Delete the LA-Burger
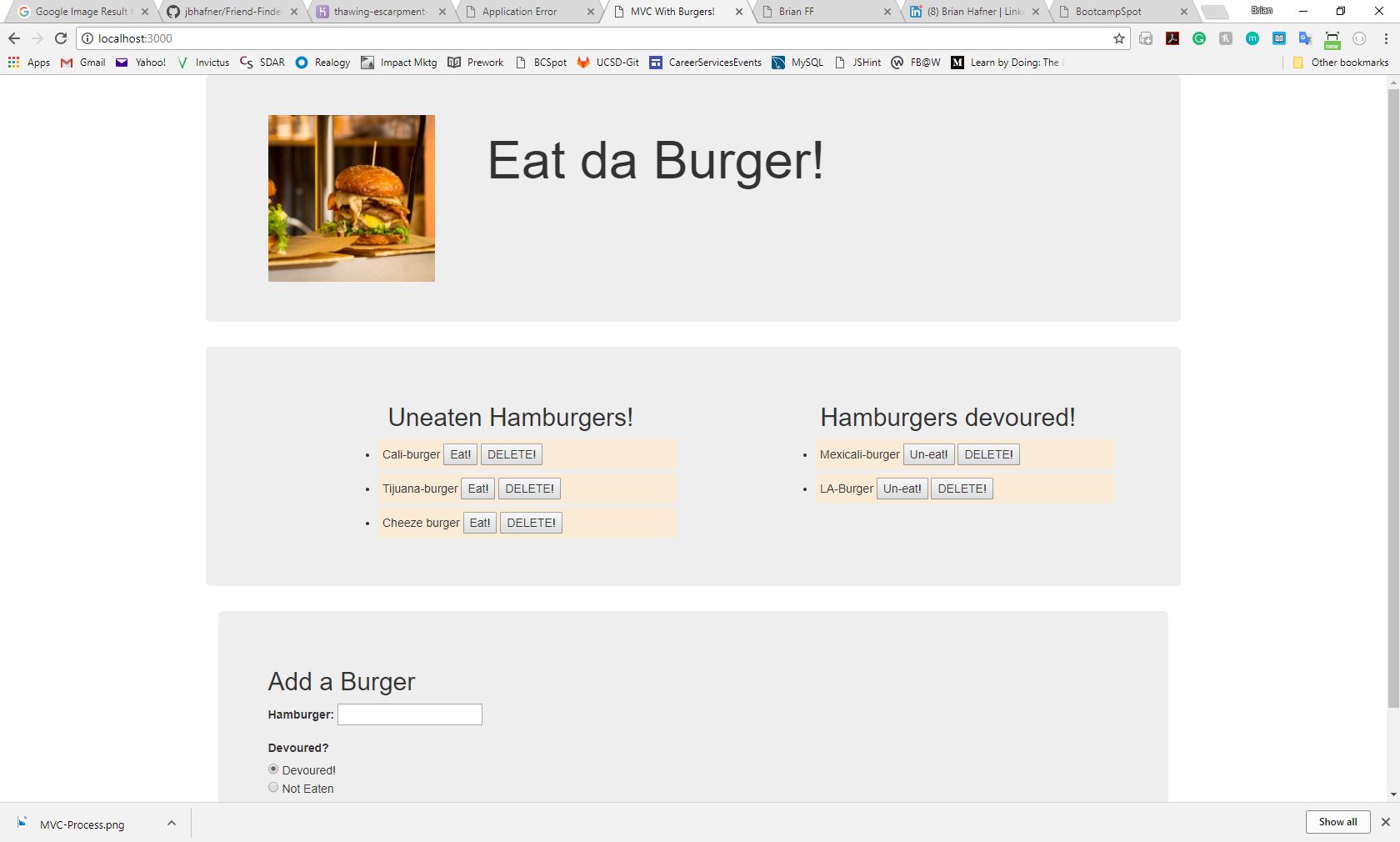 coord(962,489)
